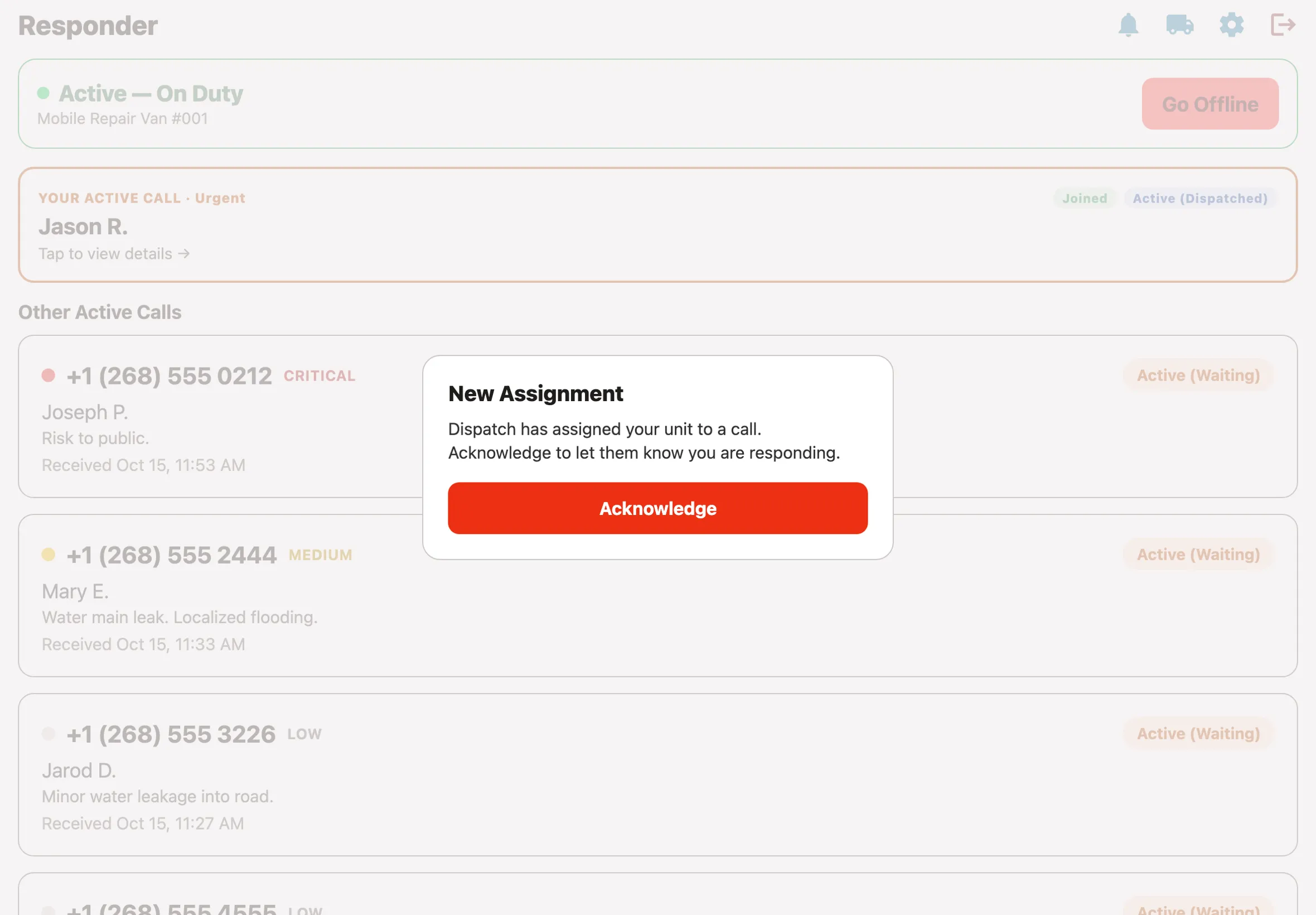The height and width of the screenshot is (915, 1316).
Task: Click the logout icon in header
Action: click(x=1283, y=25)
